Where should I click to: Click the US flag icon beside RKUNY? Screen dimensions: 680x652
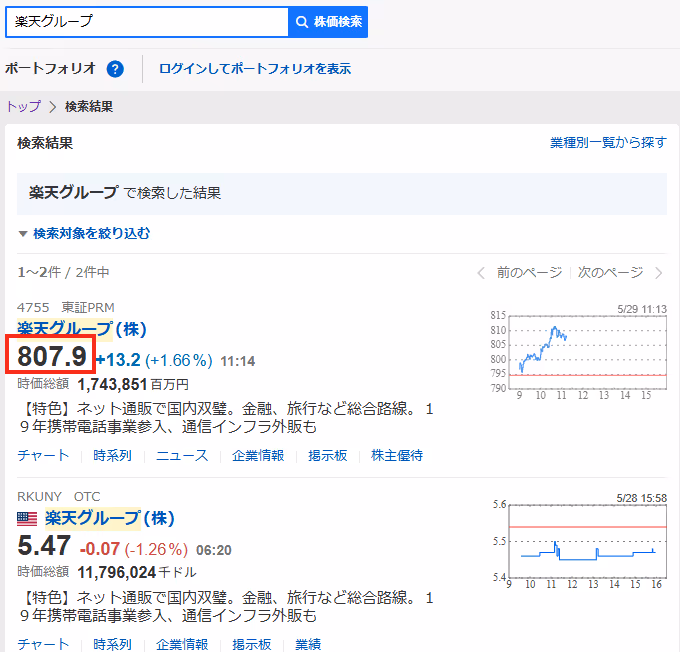coord(27,519)
